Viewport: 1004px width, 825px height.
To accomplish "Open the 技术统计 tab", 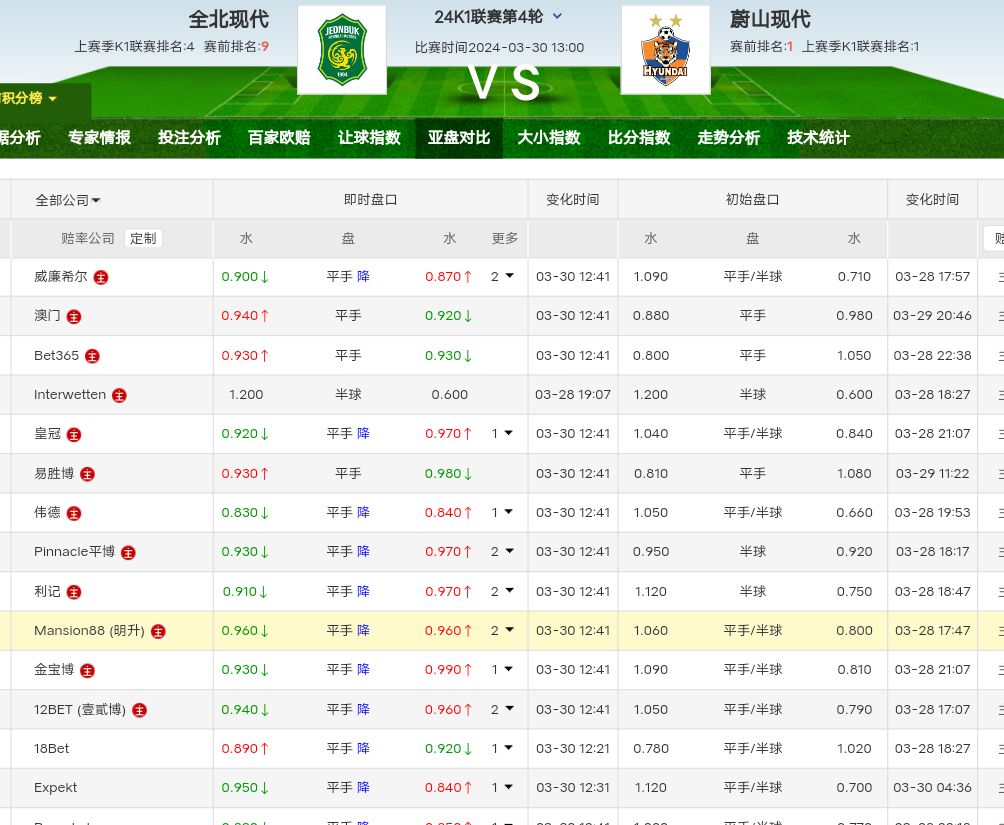I will pos(818,138).
